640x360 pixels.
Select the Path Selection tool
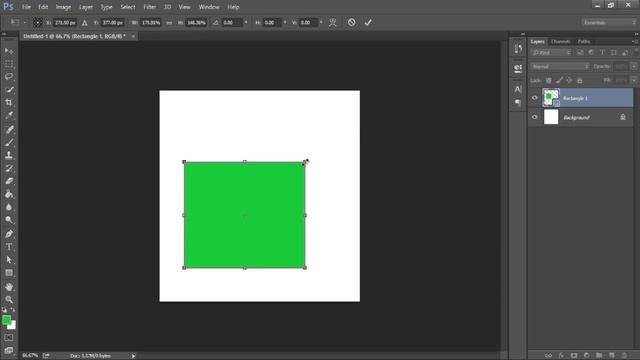point(9,260)
